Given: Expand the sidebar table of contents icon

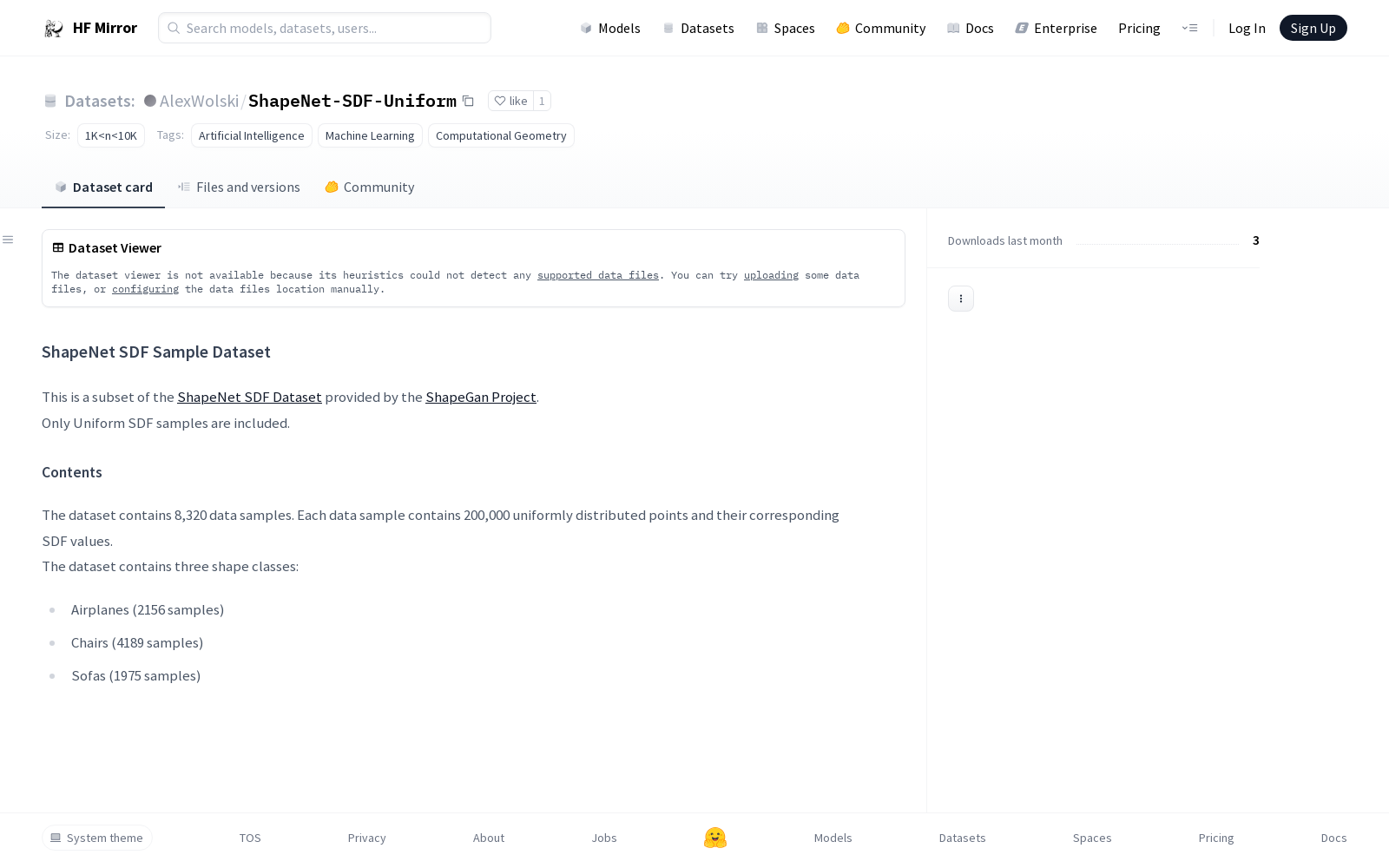Looking at the screenshot, I should click(8, 240).
